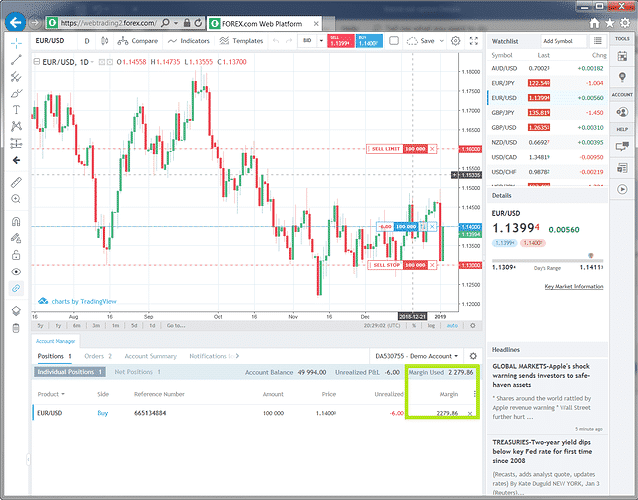This screenshot has width=638, height=500.
Task: Toggle percent scale on chart
Action: tap(414, 325)
